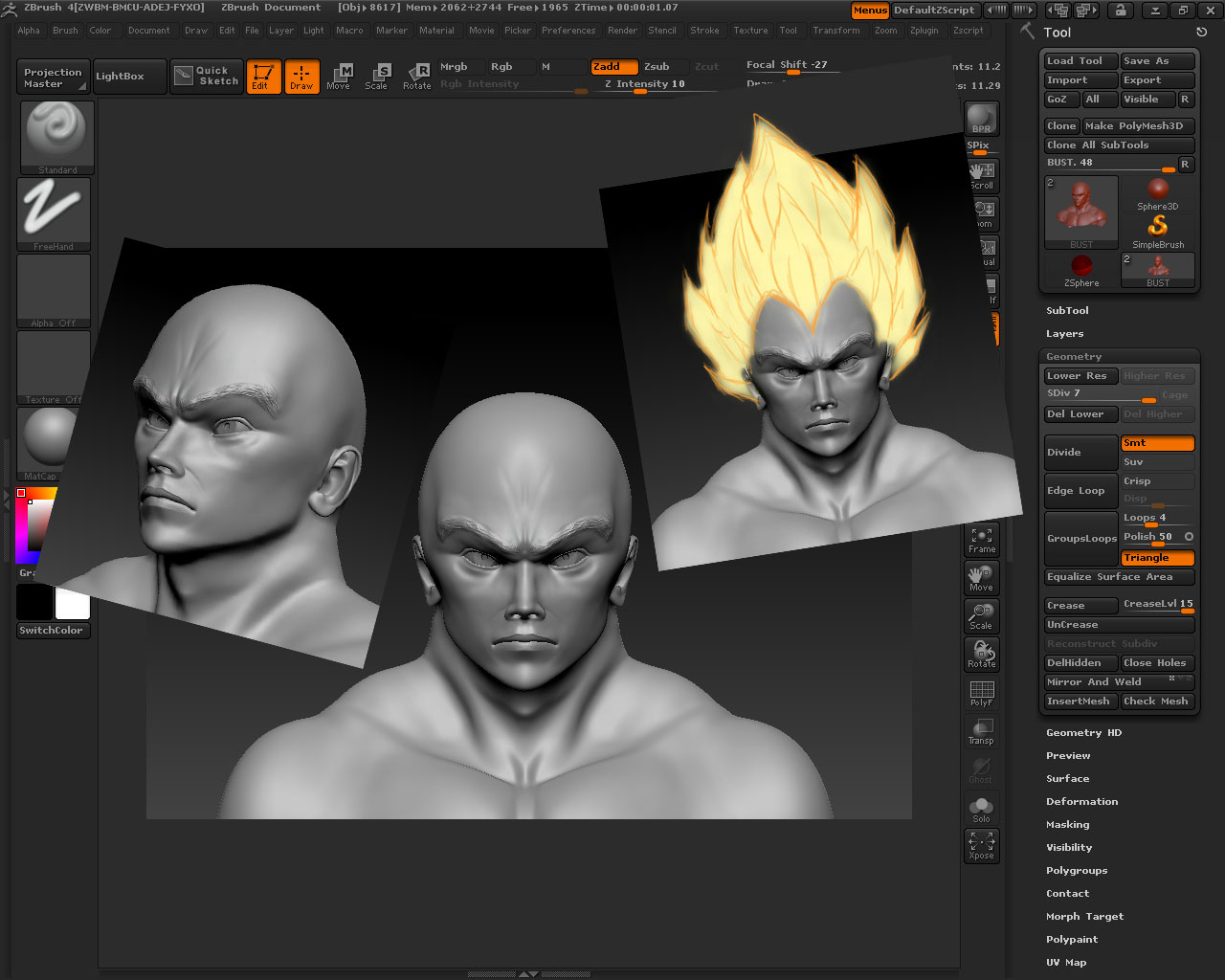Viewport: 1225px width, 980px height.
Task: Click the BPR render icon
Action: click(x=982, y=119)
